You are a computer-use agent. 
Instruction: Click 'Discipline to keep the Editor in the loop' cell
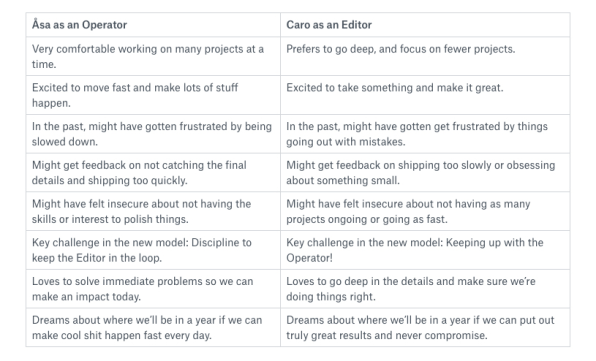click(x=153, y=250)
